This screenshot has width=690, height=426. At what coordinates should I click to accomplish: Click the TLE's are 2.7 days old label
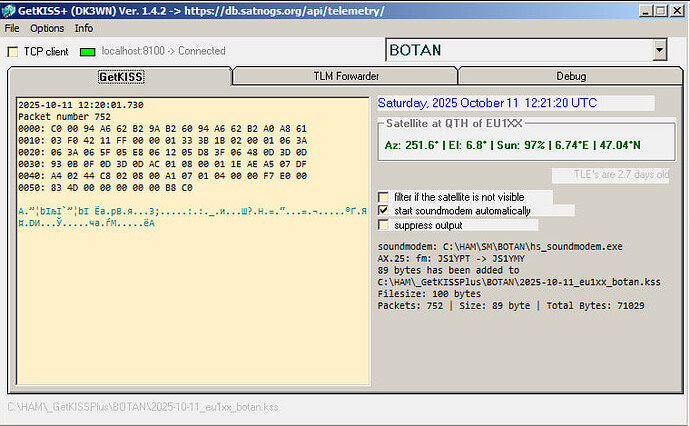pyautogui.click(x=620, y=174)
